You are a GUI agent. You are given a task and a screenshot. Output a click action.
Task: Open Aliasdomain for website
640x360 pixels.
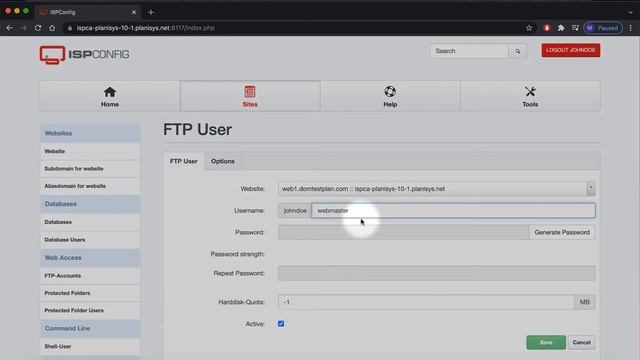click(90, 186)
